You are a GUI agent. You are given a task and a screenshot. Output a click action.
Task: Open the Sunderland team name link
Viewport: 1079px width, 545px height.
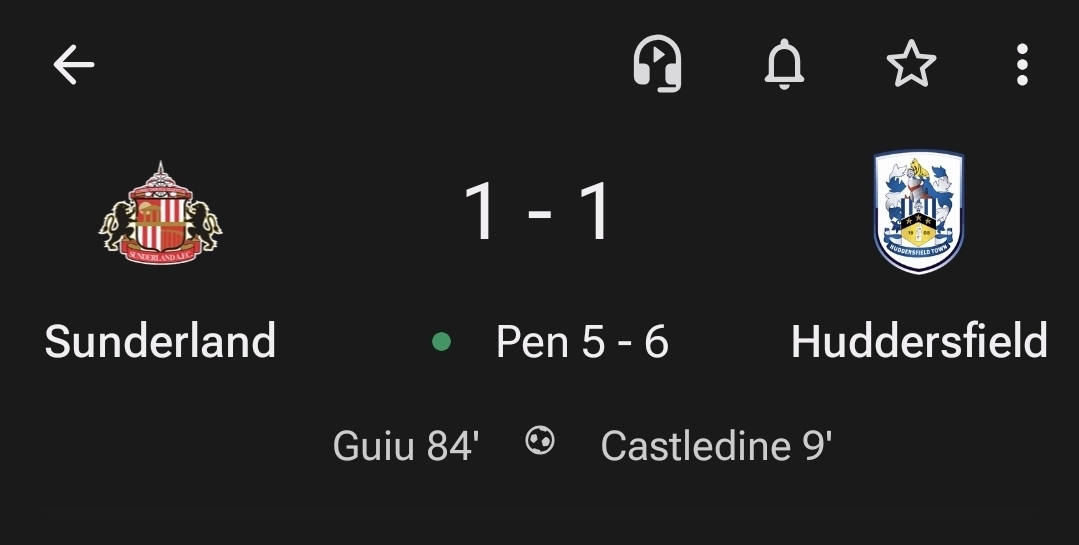[160, 342]
